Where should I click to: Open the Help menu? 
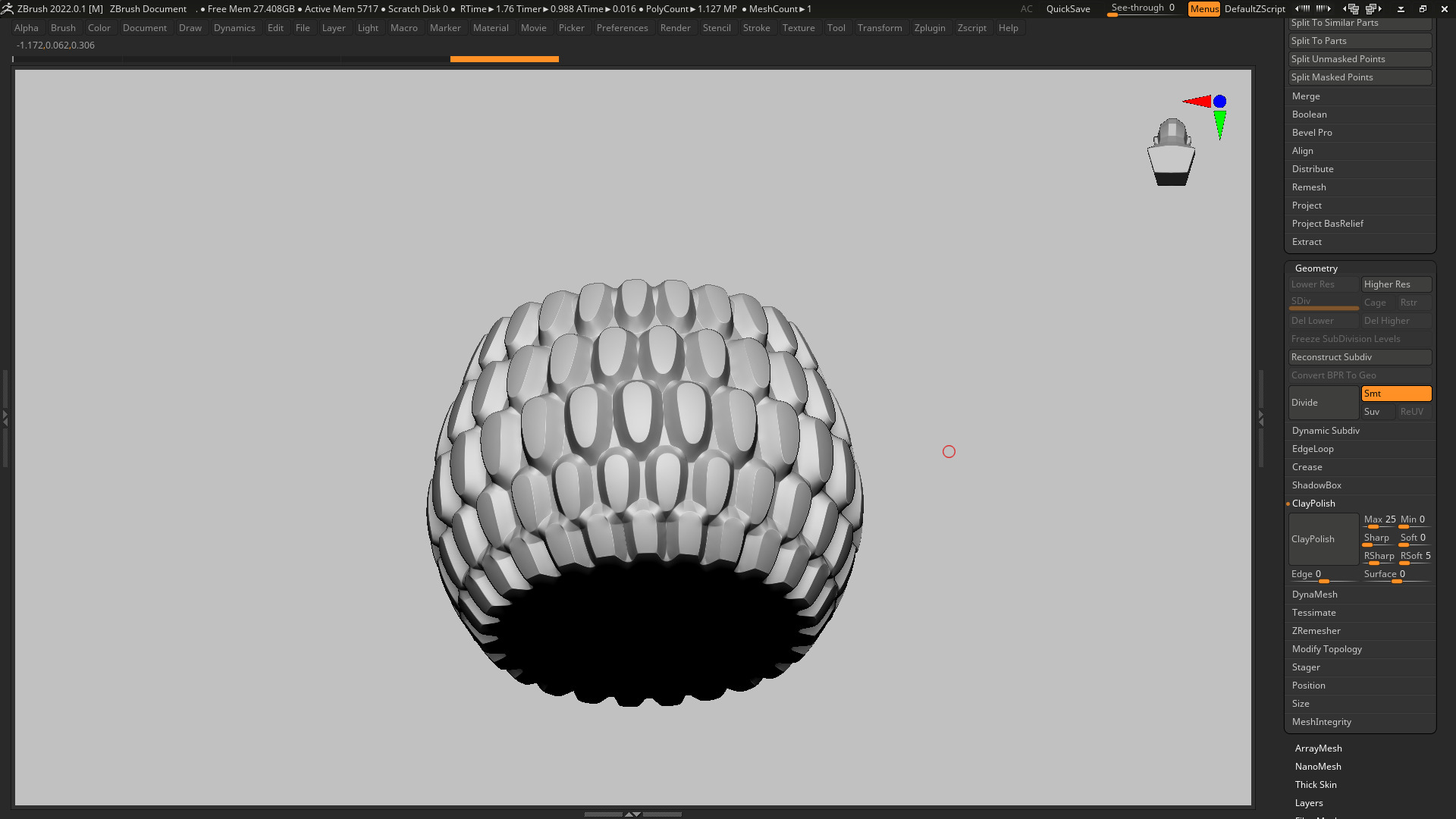tap(1008, 28)
